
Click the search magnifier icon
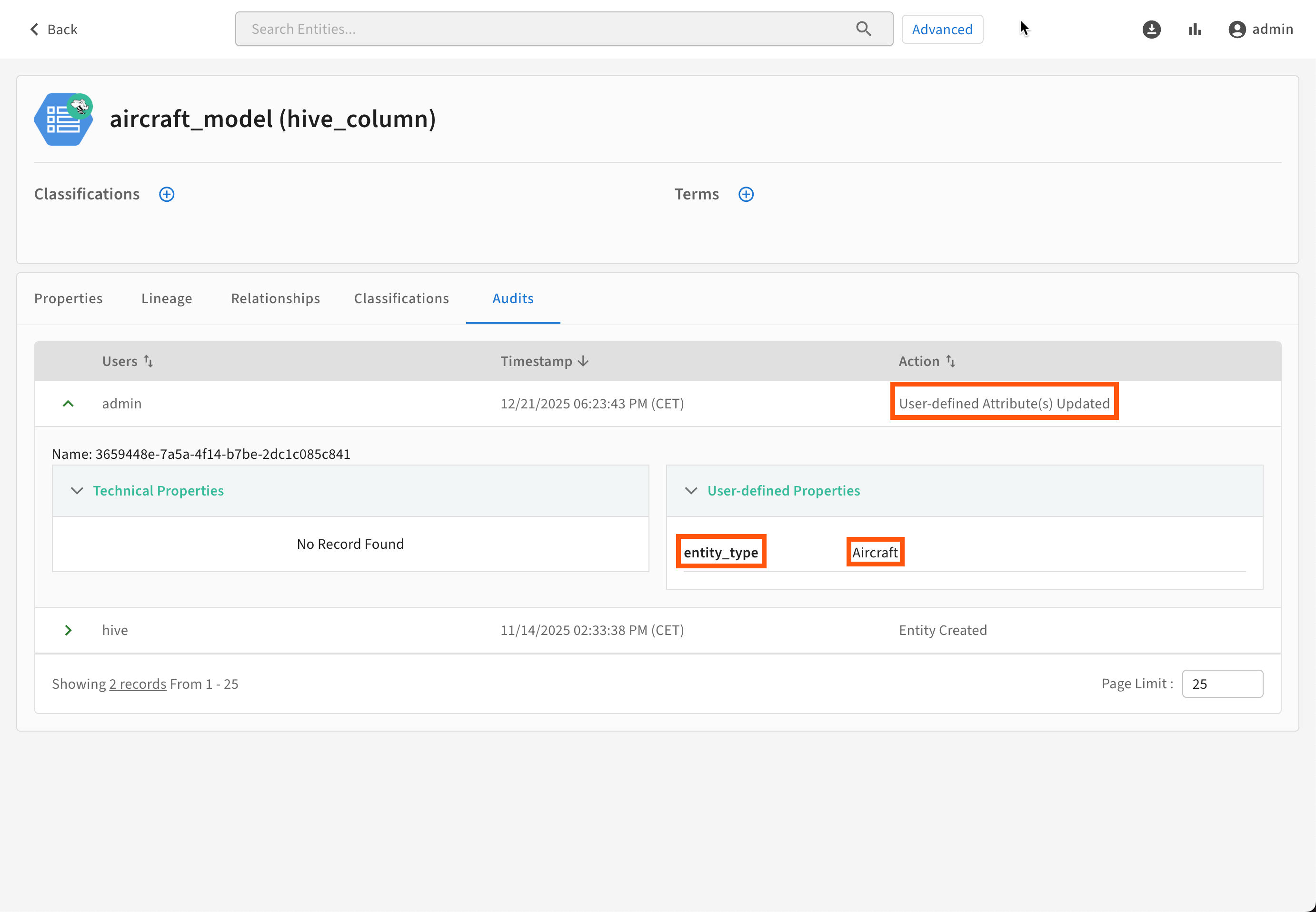863,29
